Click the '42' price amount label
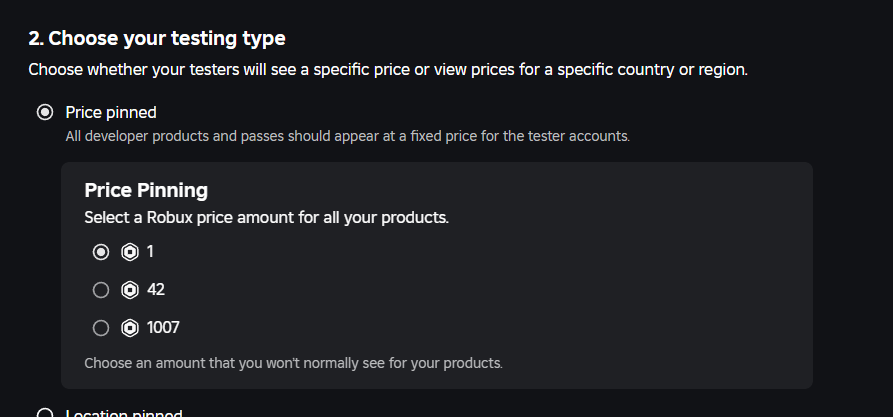Image resolution: width=893 pixels, height=417 pixels. pos(156,290)
